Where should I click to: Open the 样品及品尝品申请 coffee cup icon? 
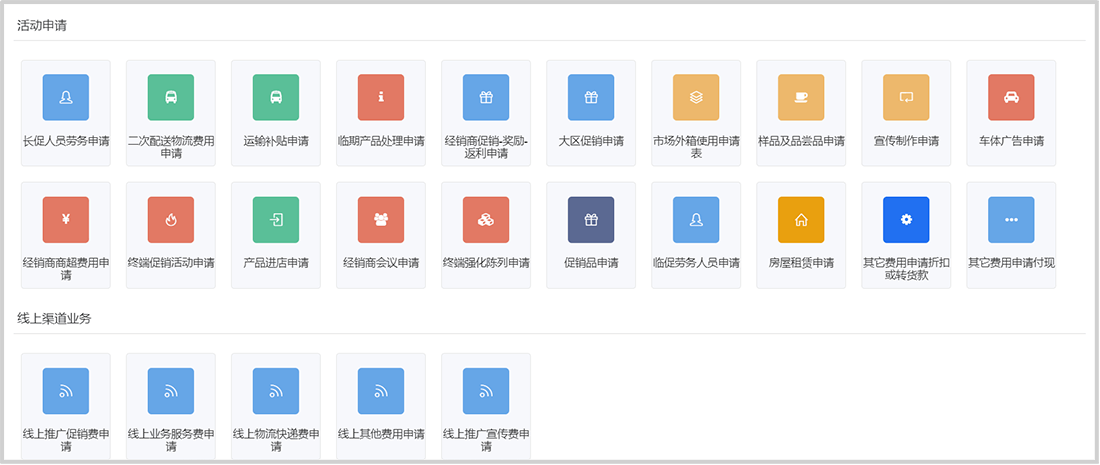801,97
